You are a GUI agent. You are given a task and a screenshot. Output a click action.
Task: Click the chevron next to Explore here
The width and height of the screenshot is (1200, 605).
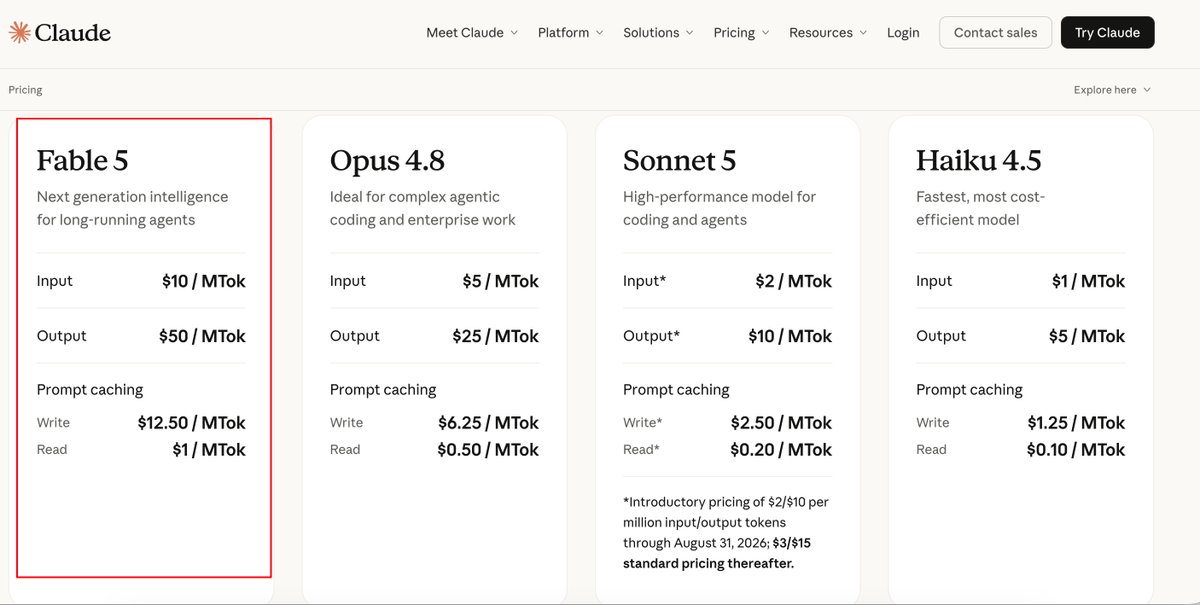(1147, 90)
